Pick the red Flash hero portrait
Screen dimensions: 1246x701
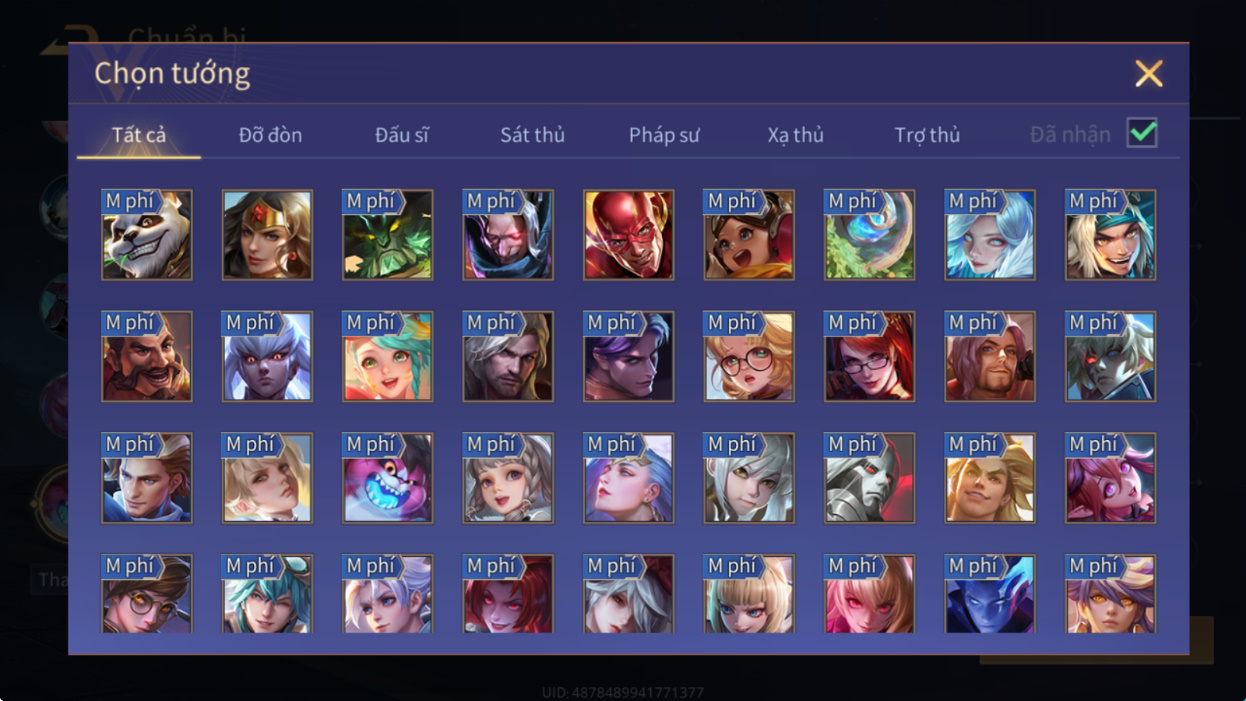(629, 235)
